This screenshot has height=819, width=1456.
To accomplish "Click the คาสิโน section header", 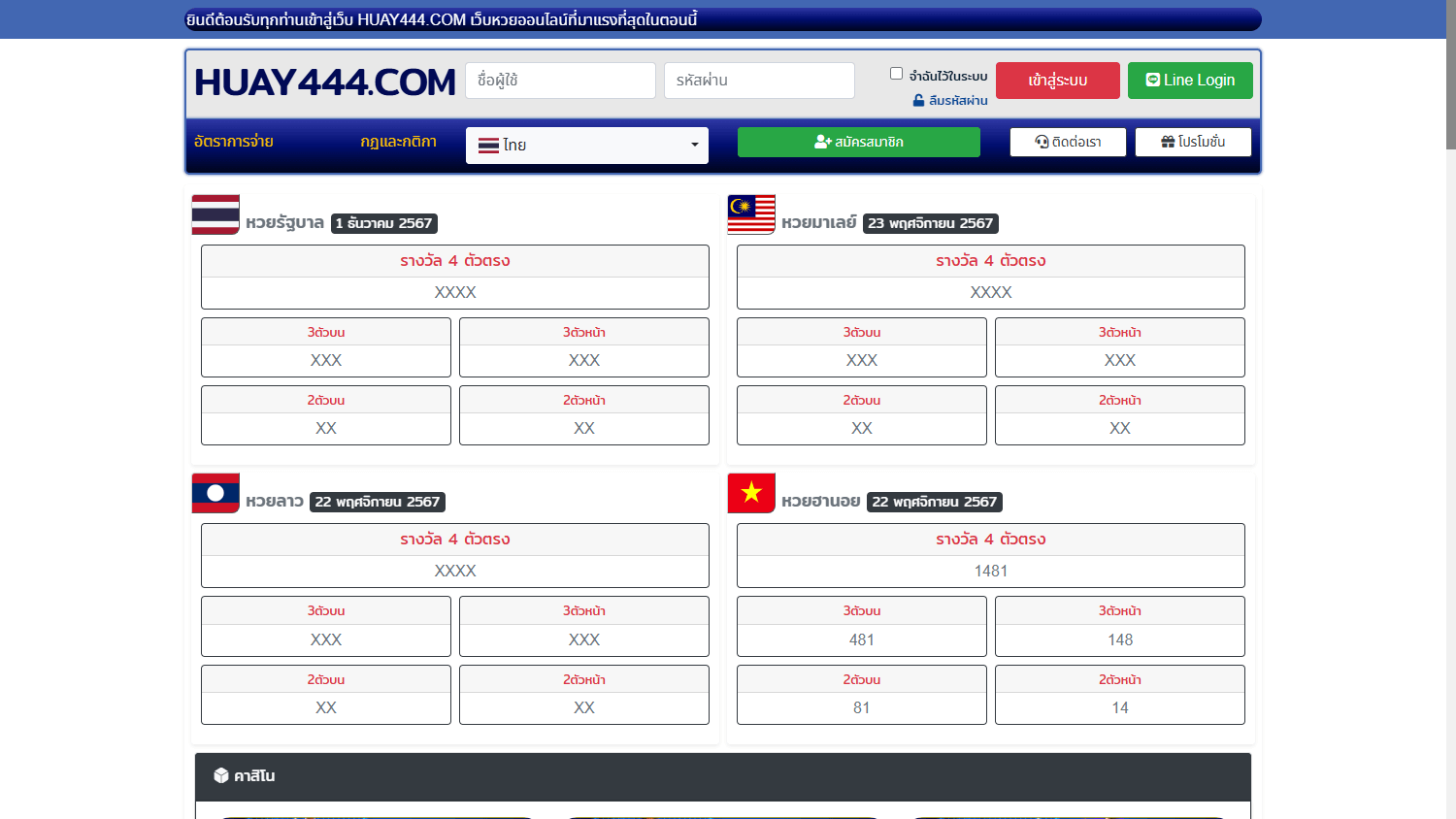I will (723, 776).
